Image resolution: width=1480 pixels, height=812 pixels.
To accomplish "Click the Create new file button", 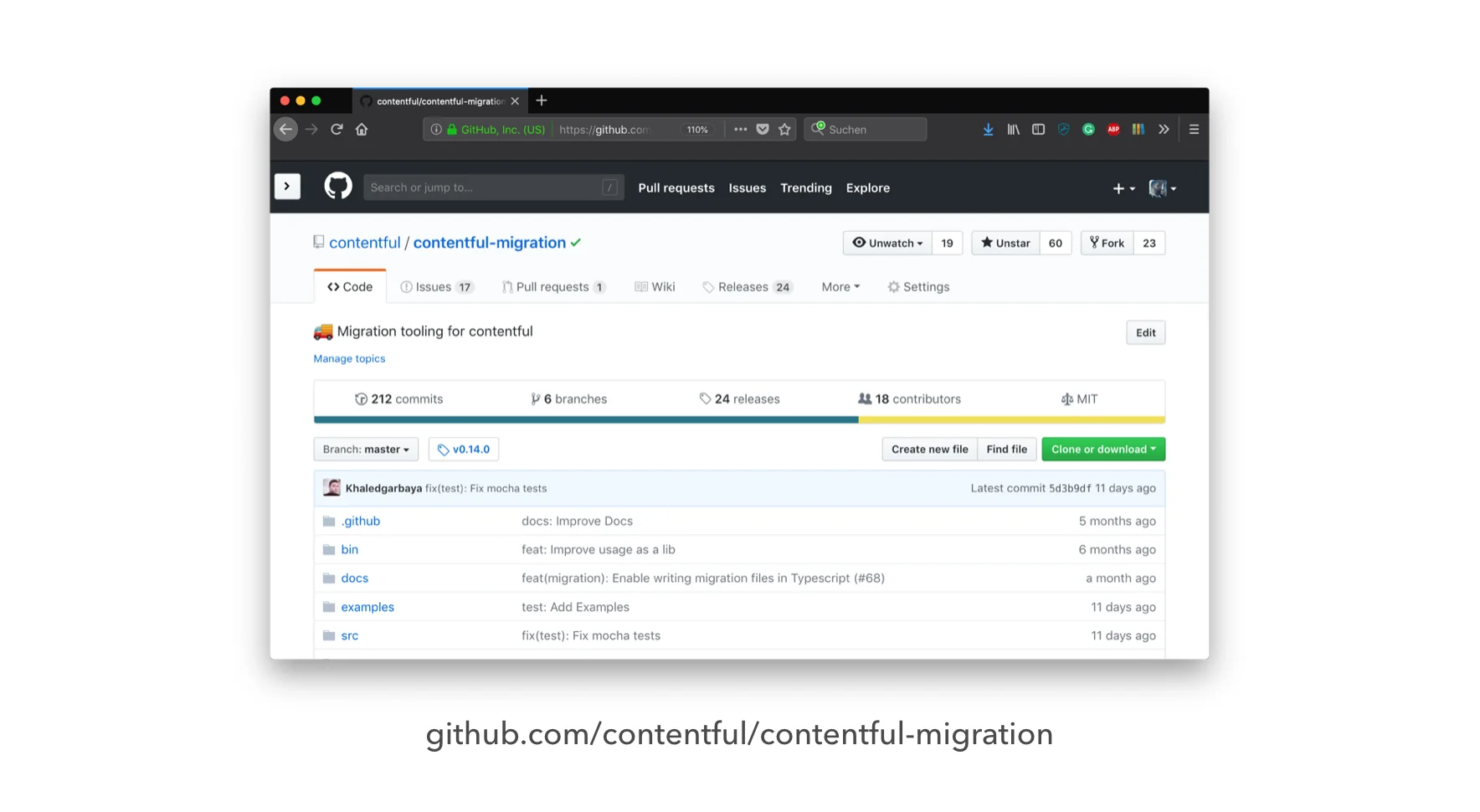I will [x=929, y=450].
